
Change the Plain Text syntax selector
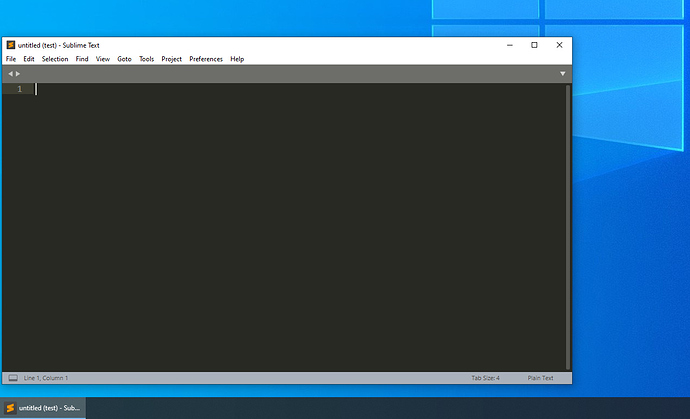(540, 378)
